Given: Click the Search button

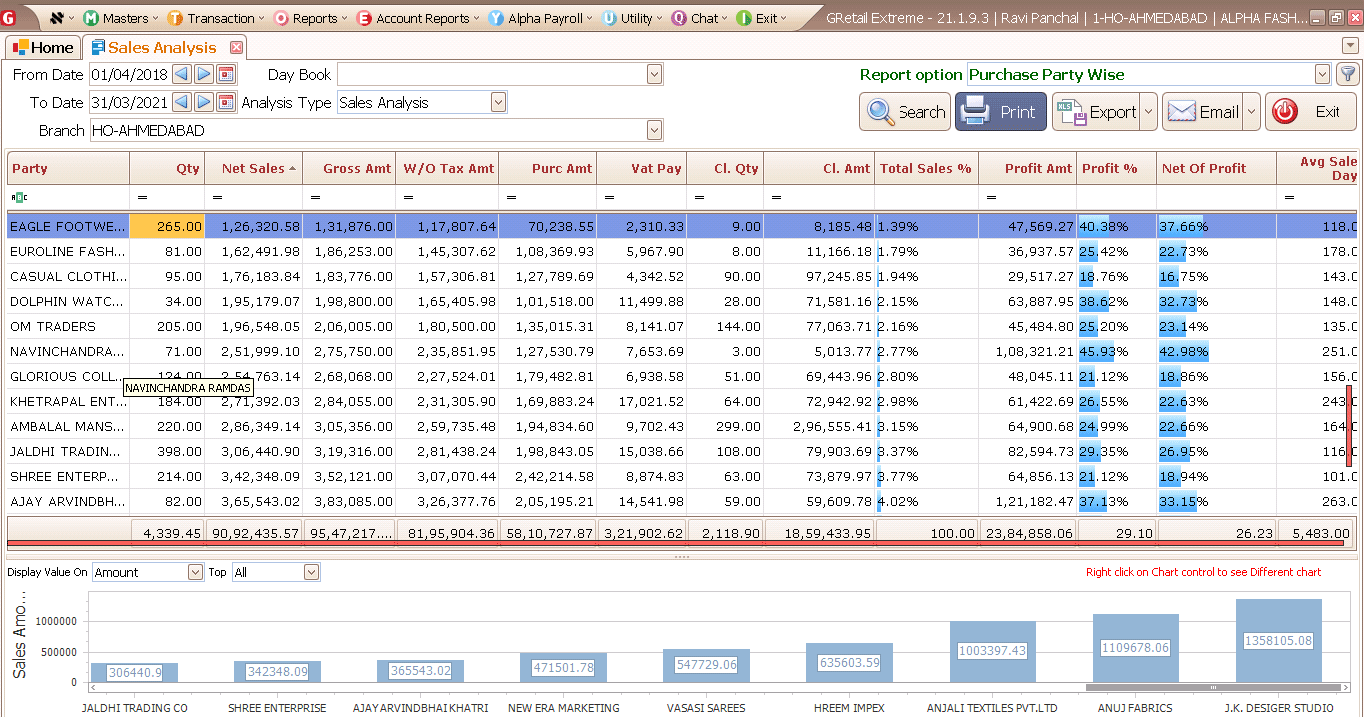Looking at the screenshot, I should [904, 112].
